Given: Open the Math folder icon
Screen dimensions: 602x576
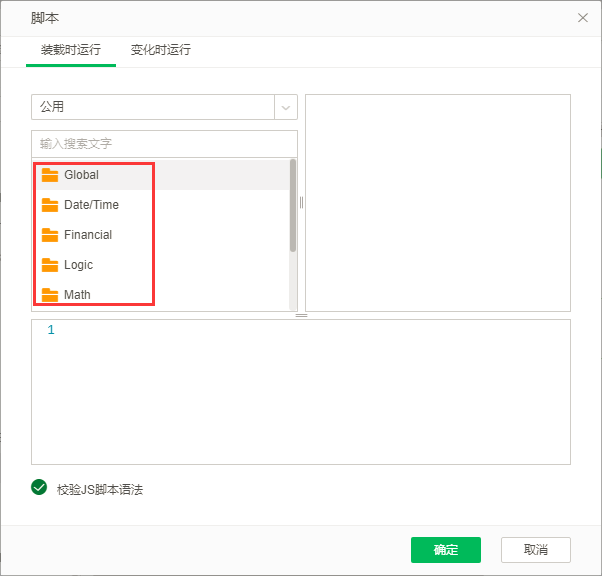Looking at the screenshot, I should (50, 295).
